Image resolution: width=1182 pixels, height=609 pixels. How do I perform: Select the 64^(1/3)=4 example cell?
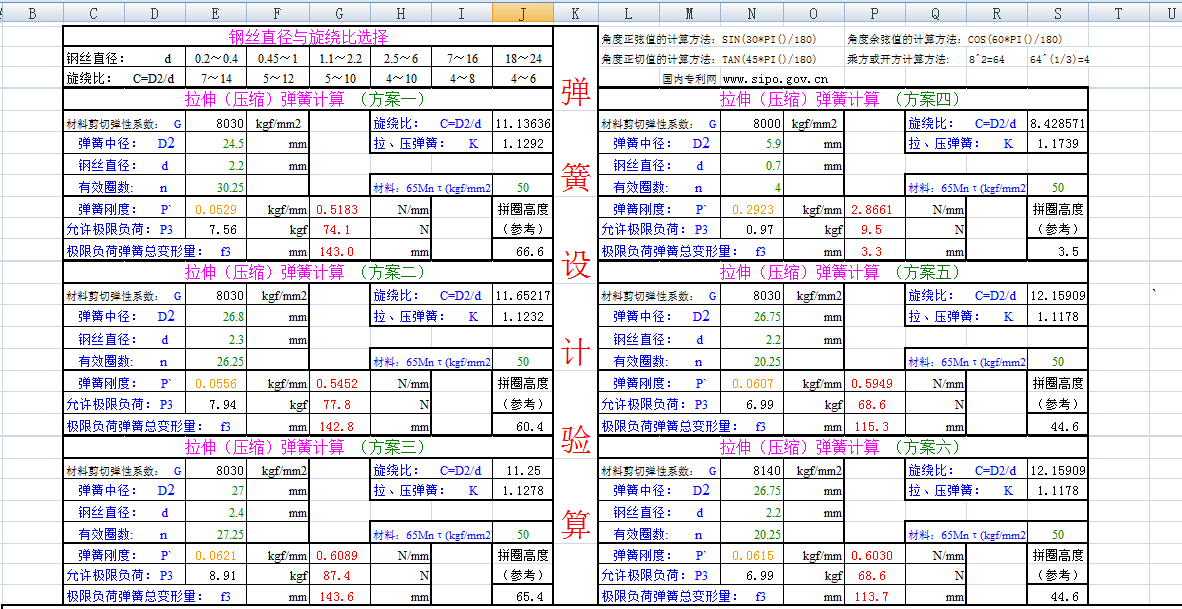[1058, 59]
